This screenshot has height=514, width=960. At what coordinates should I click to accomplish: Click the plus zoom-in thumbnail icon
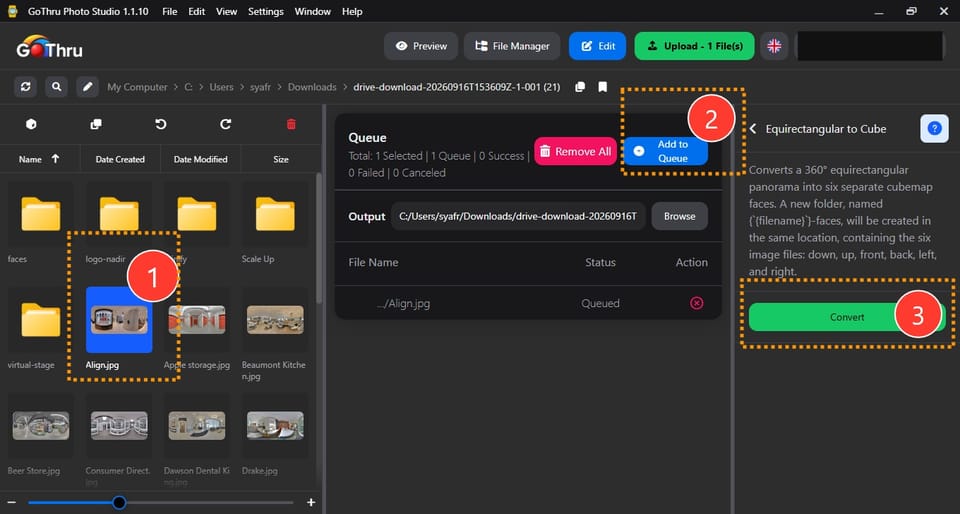coord(311,502)
